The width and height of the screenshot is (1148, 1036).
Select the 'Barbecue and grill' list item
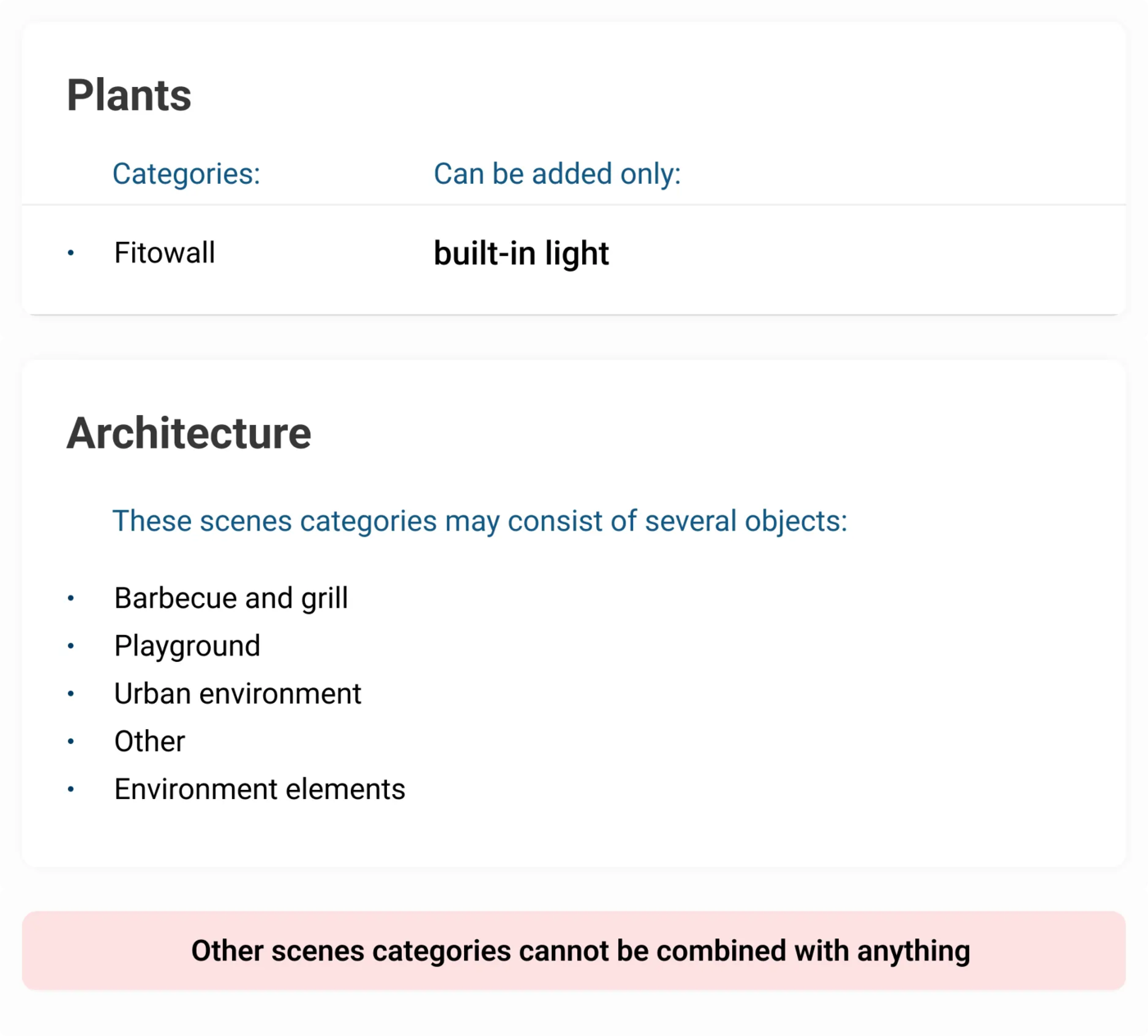point(231,598)
